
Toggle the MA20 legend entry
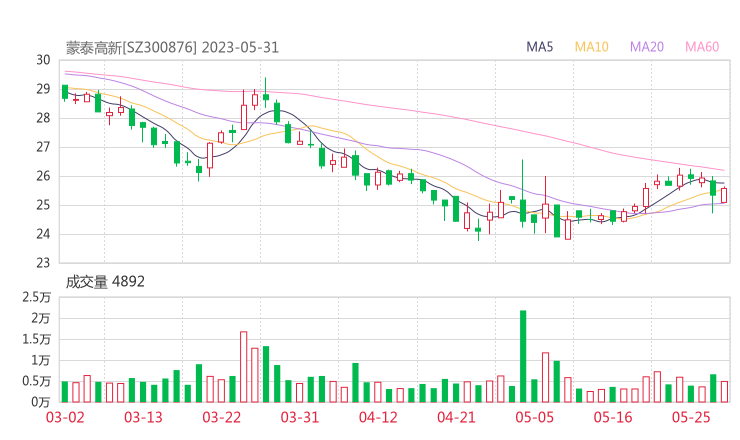[x=647, y=47]
